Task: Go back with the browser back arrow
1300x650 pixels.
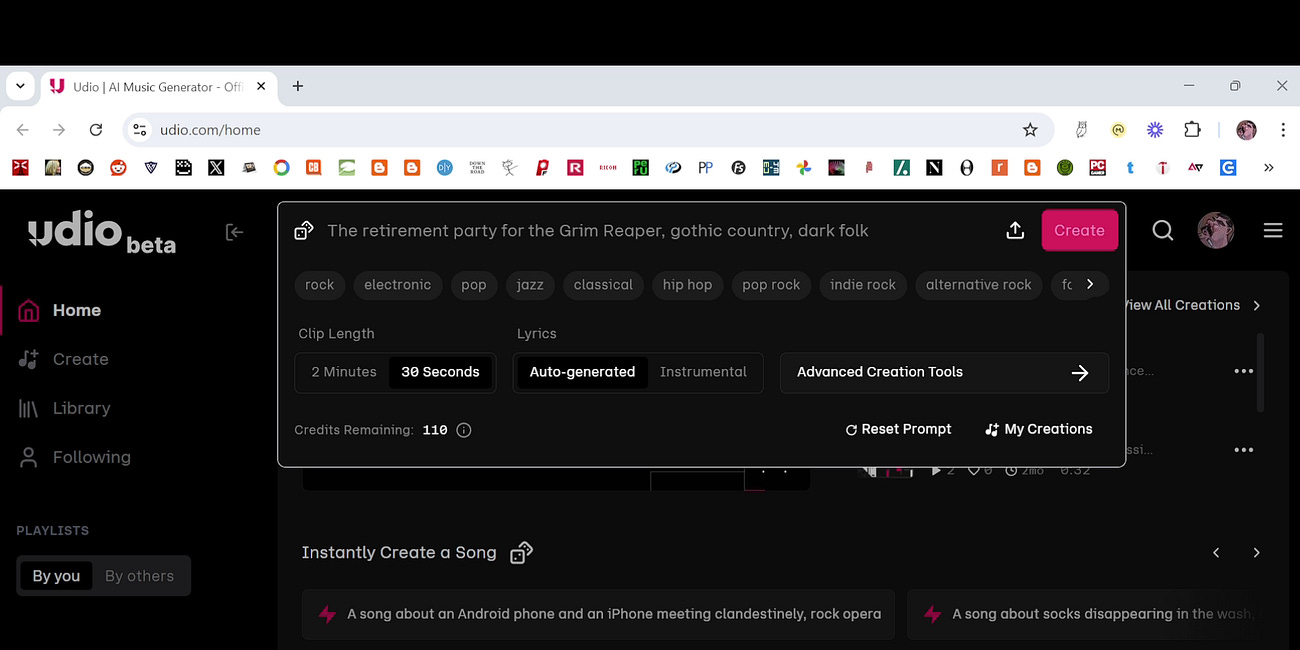Action: point(23,130)
